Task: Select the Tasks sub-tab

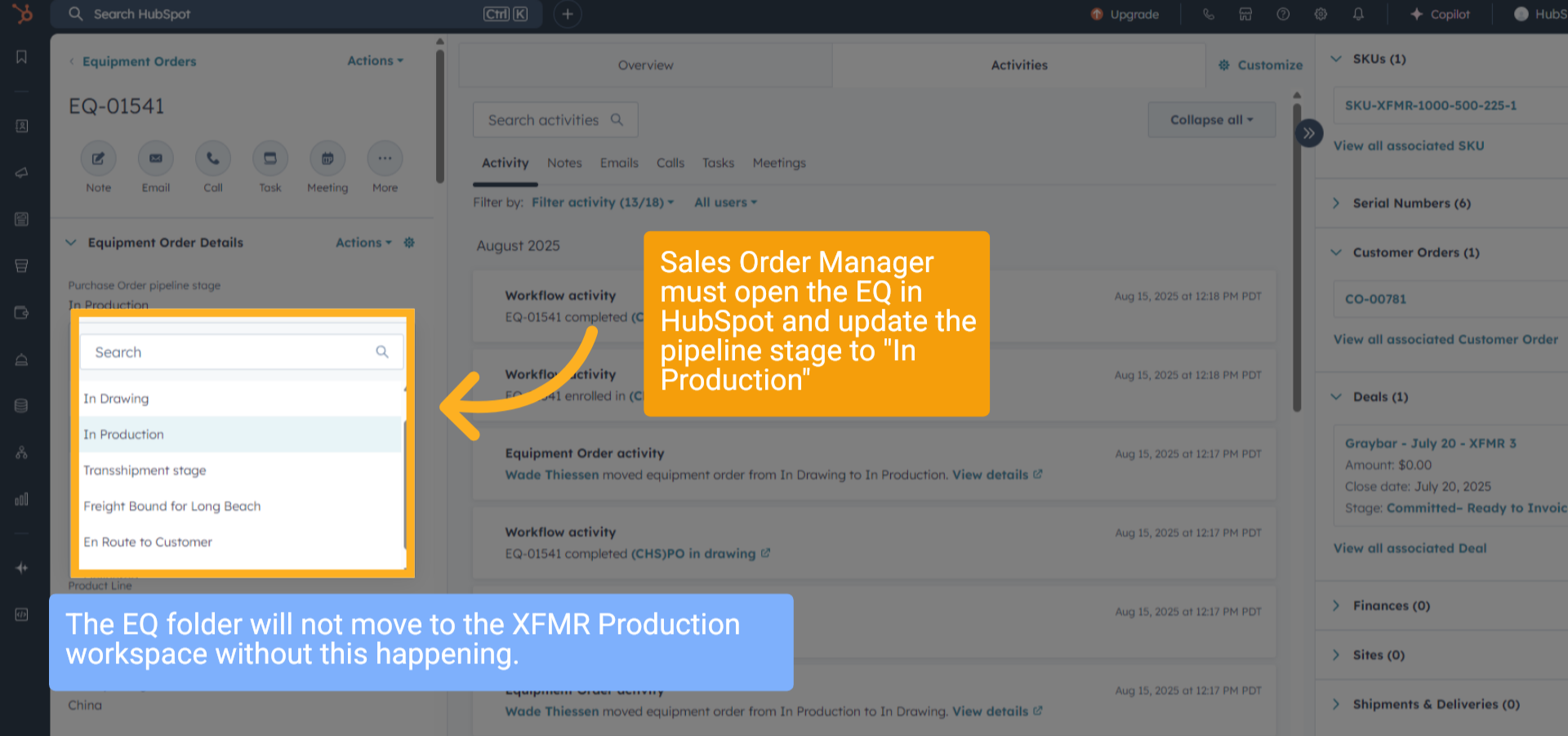Action: click(x=718, y=163)
